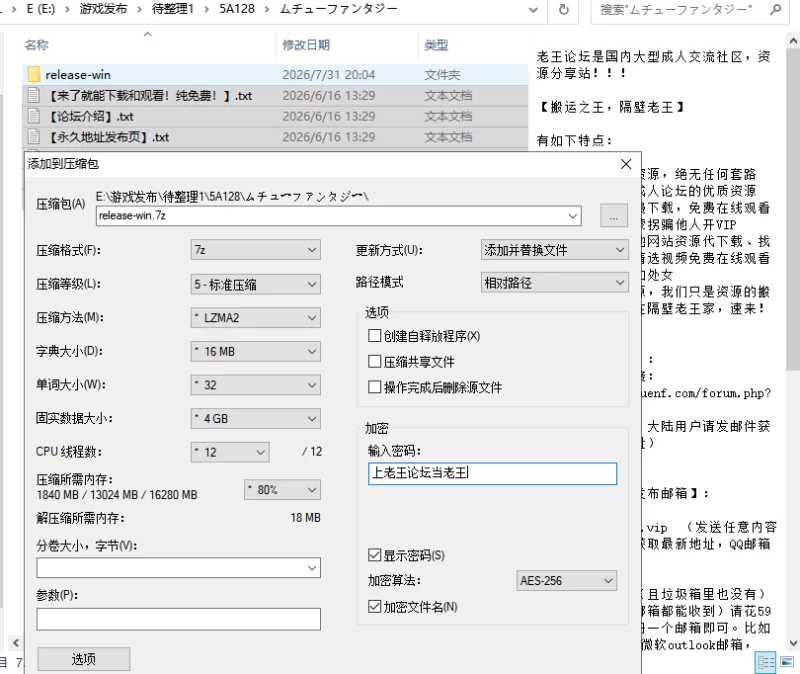The image size is (800, 674).
Task: Click the icon of 【来了就能下载和观看！纯免费！】.txt
Action: coord(34,95)
